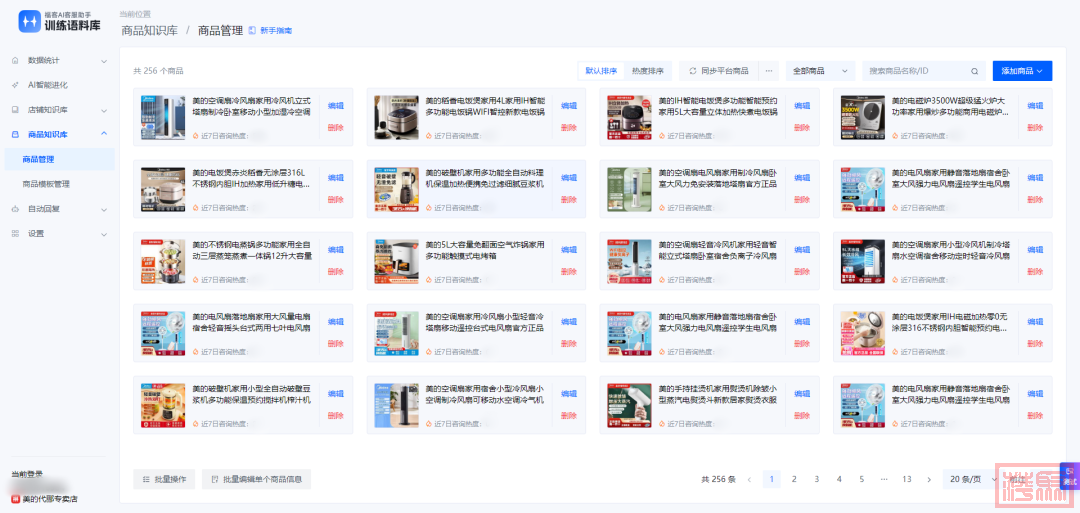1080x513 pixels.
Task: Select page 2 in pagination
Action: coord(794,479)
